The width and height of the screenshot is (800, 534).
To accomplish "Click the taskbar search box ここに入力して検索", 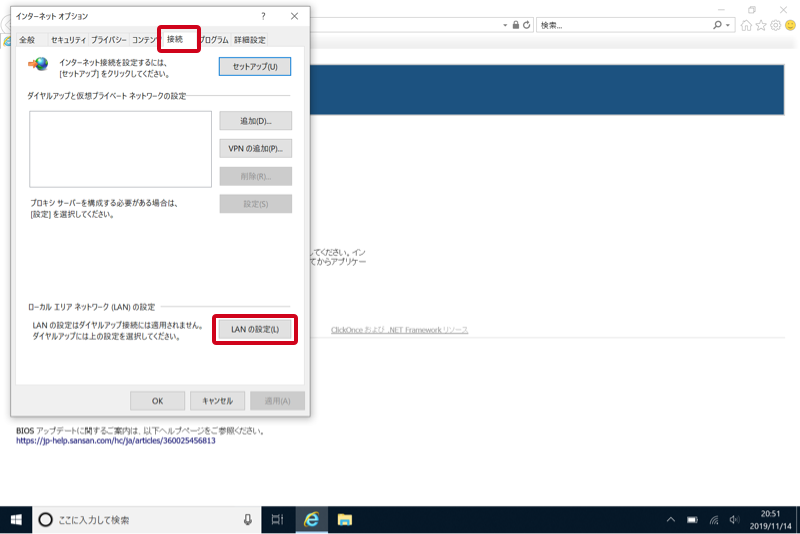I will pyautogui.click(x=147, y=520).
